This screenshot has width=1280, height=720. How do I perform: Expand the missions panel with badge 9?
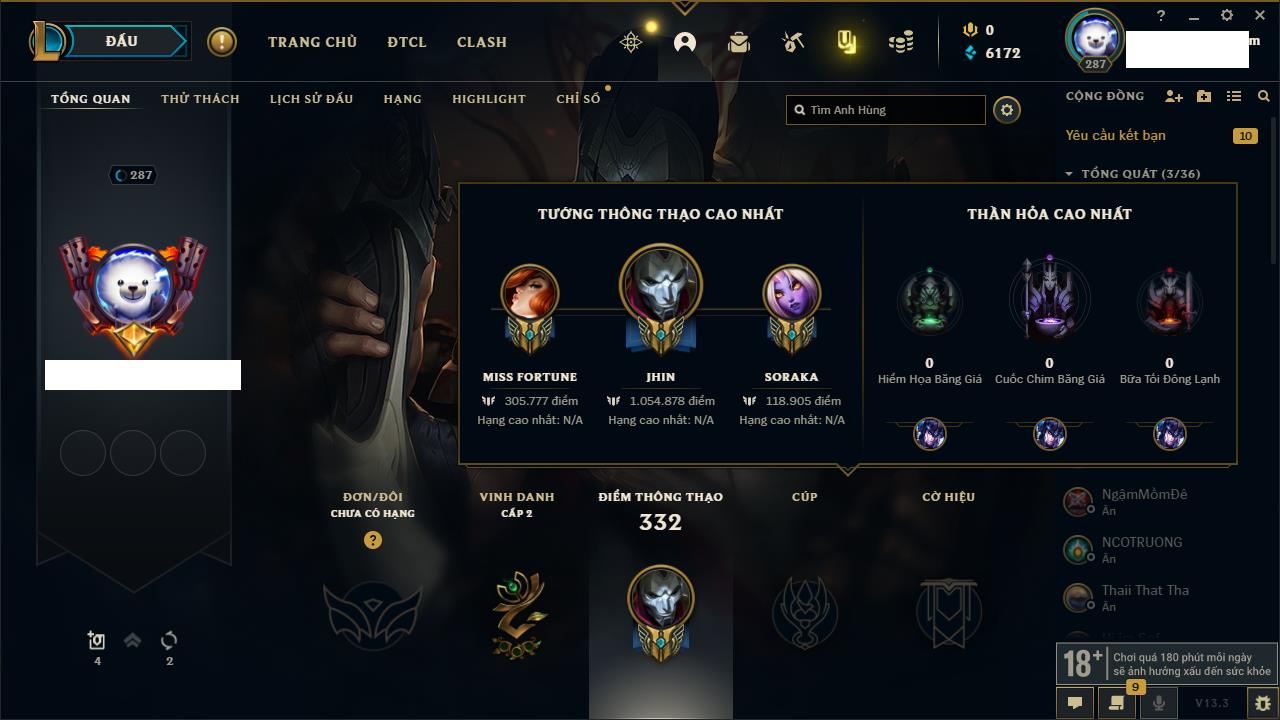1117,703
